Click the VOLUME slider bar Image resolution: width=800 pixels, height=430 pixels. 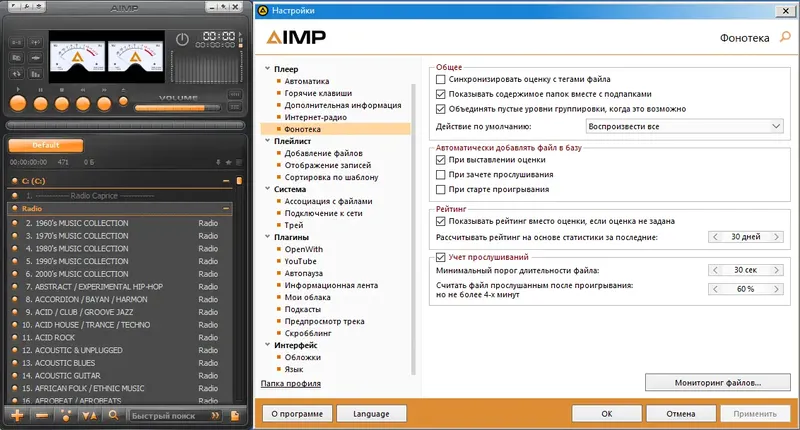[x=177, y=108]
